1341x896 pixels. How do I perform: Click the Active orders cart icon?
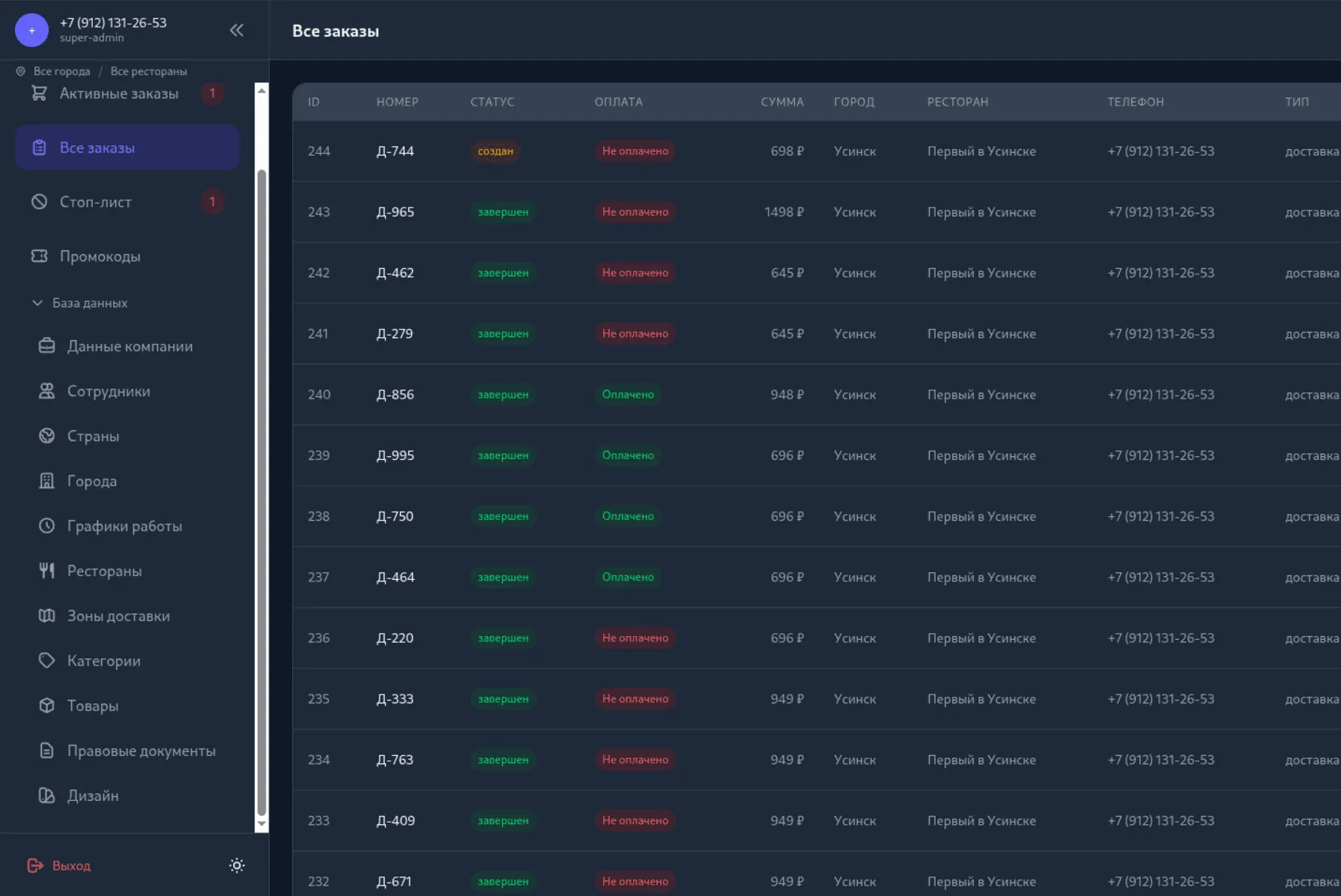[x=39, y=93]
